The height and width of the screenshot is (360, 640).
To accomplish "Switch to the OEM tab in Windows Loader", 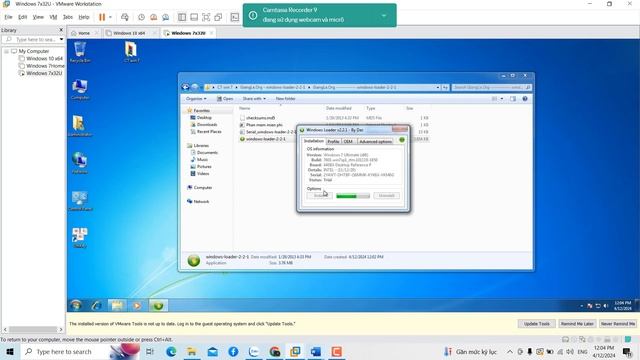I will click(348, 141).
